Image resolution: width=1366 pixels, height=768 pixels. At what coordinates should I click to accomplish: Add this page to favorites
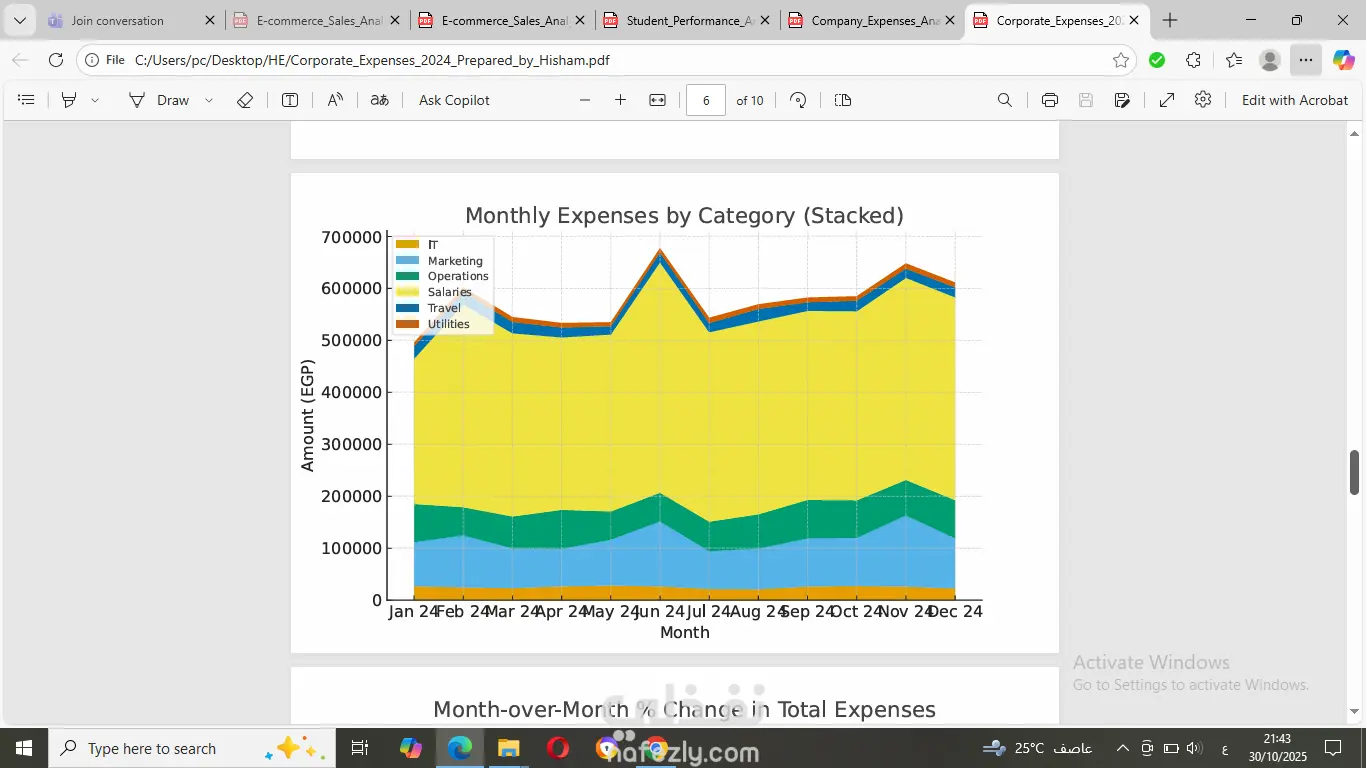click(x=1121, y=60)
